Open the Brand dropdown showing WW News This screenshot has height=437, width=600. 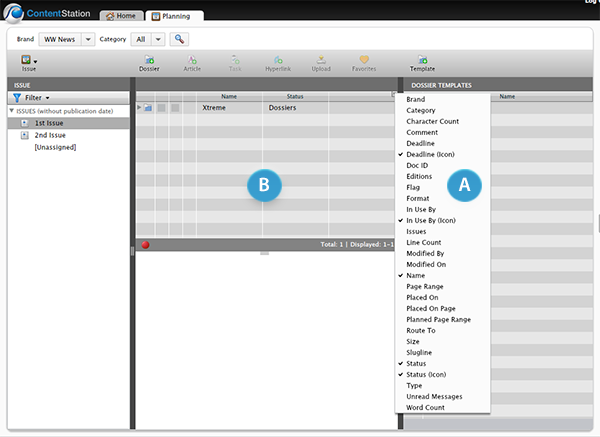(x=89, y=39)
